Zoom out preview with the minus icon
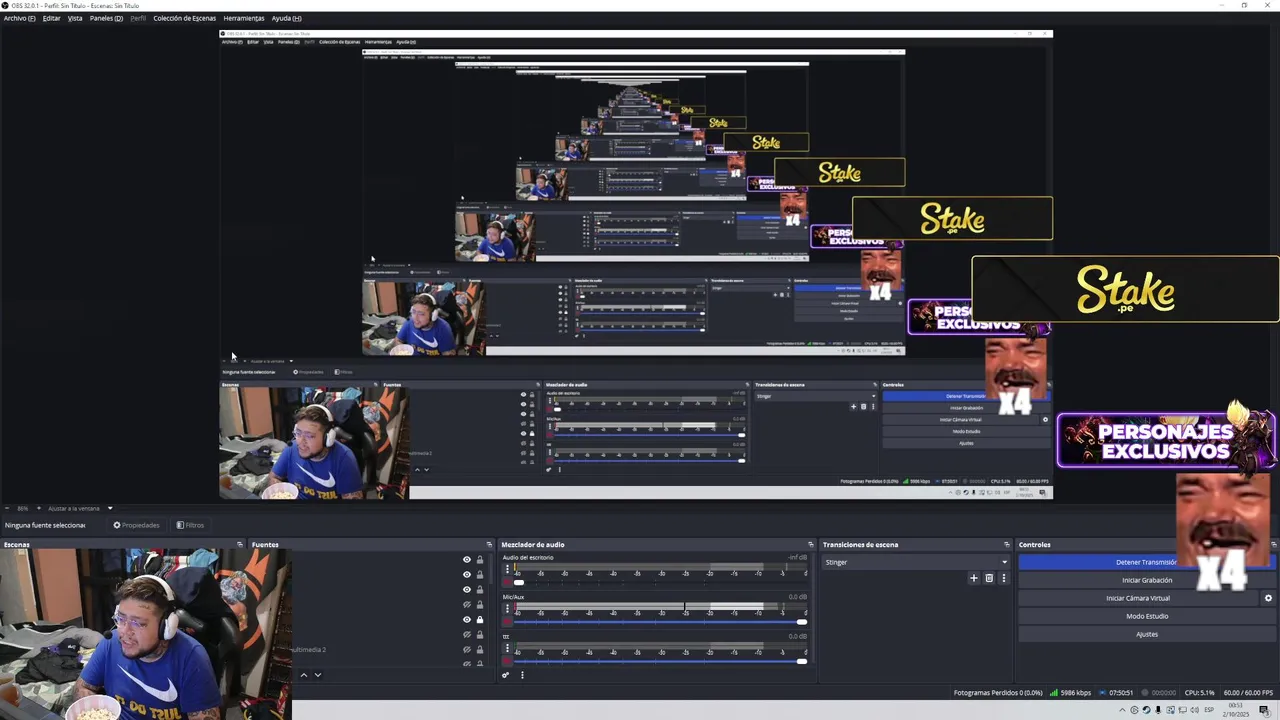Viewport: 1280px width, 720px height. click(x=6, y=508)
